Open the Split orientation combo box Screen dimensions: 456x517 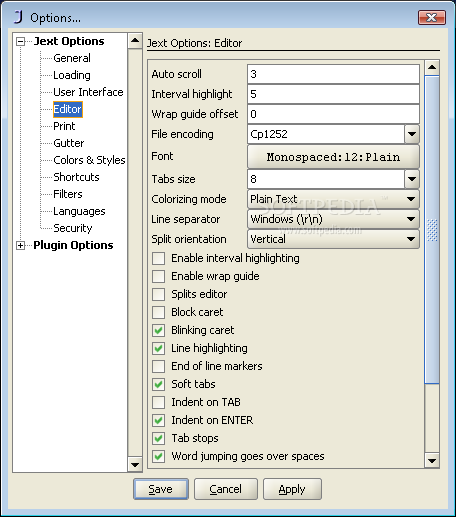point(333,239)
